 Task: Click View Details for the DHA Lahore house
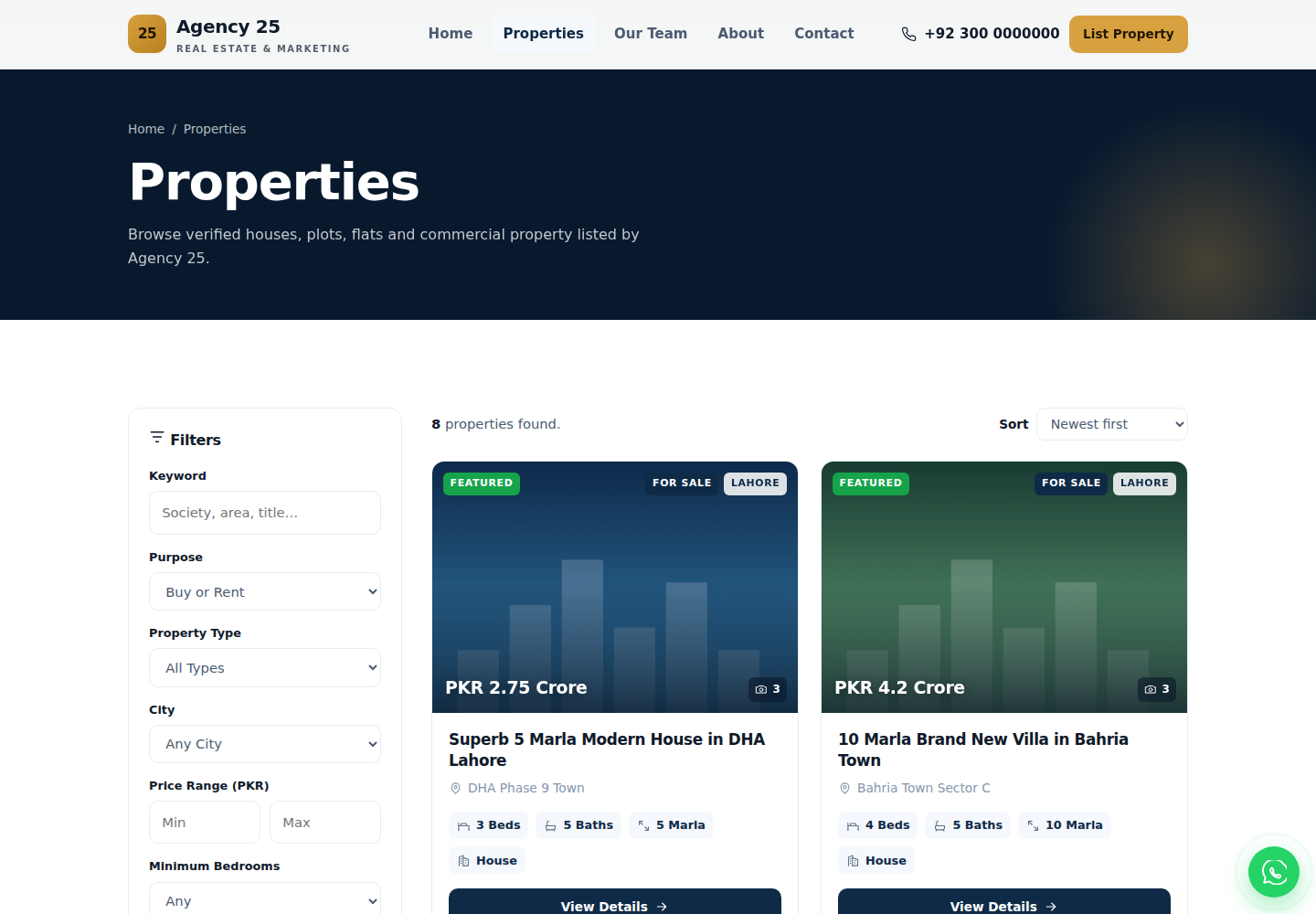click(615, 902)
